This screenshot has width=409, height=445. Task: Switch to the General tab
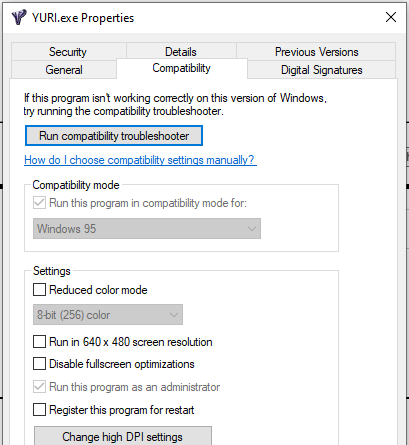point(64,70)
